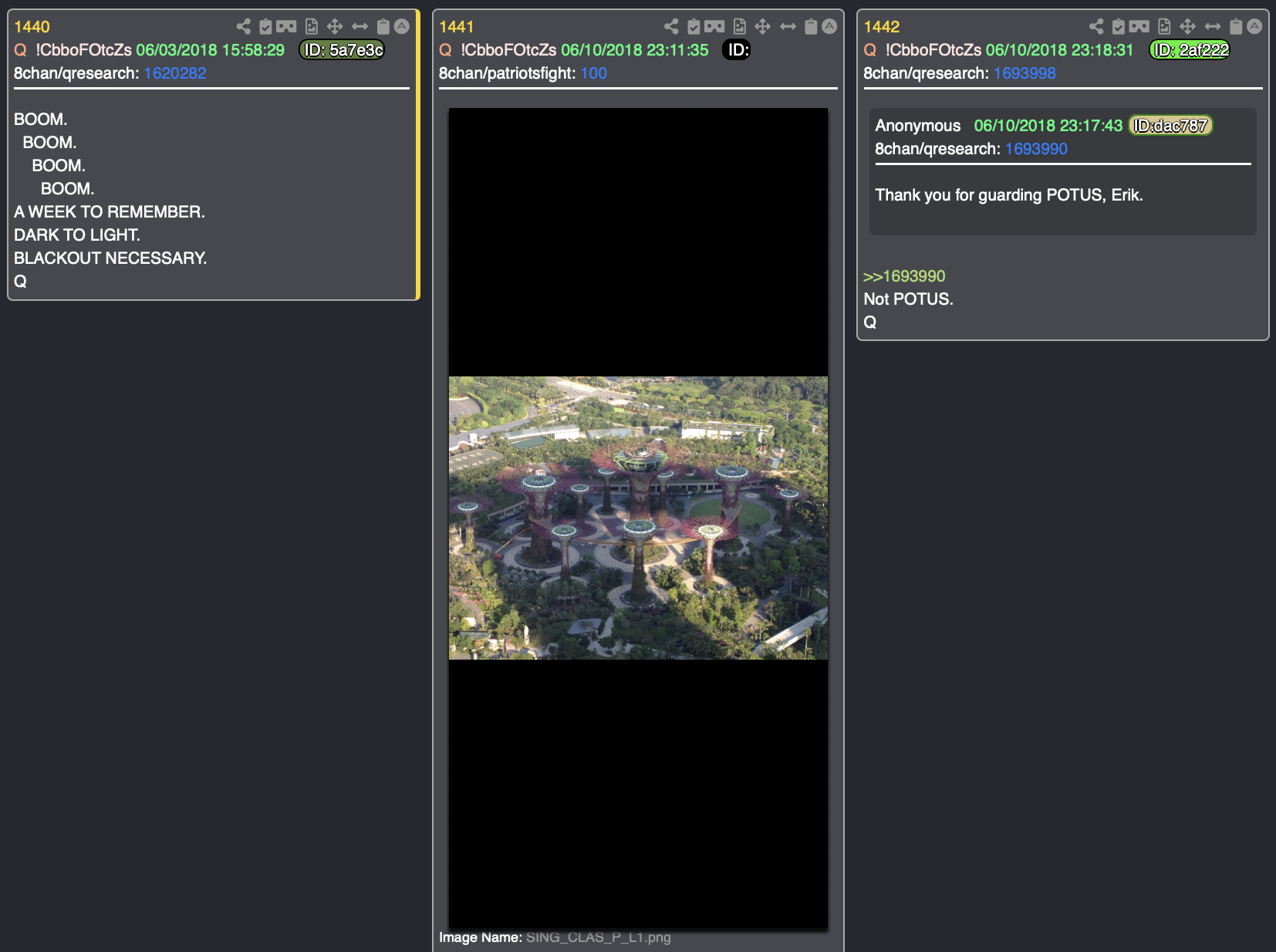Click the circled up-arrow icon on post 1442
This screenshot has width=1276, height=952.
coord(1254,26)
